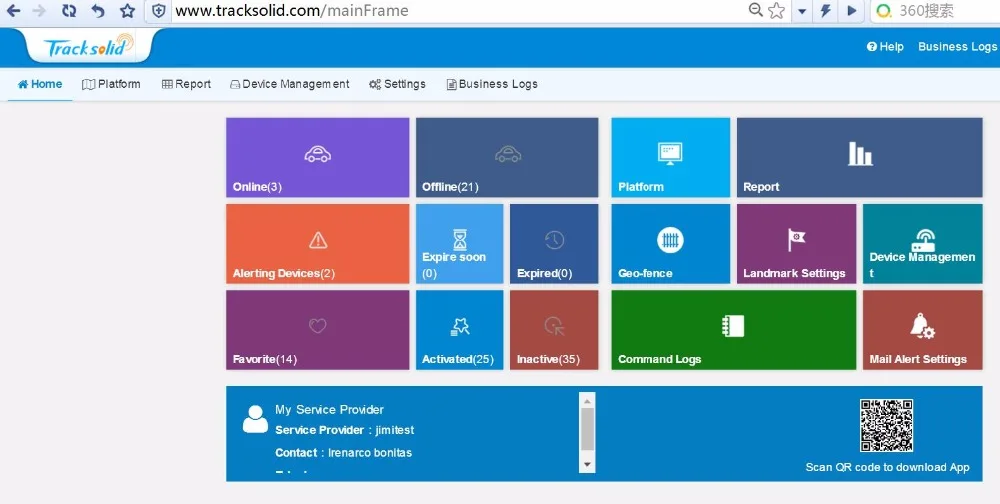1000x504 pixels.
Task: Open the Report menu tab
Action: click(x=186, y=84)
